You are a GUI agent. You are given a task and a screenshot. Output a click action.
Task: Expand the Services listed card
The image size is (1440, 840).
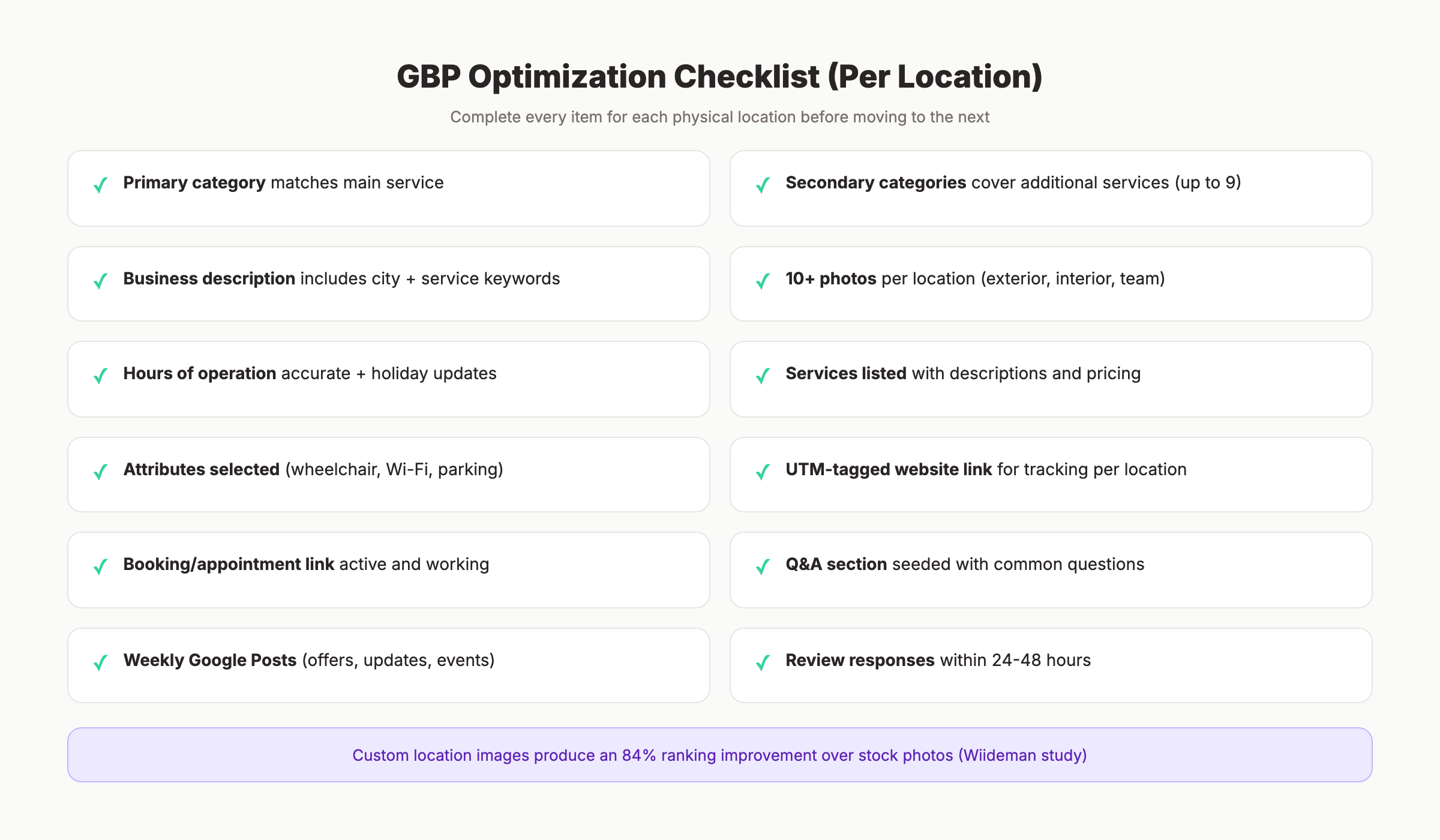(x=1051, y=379)
